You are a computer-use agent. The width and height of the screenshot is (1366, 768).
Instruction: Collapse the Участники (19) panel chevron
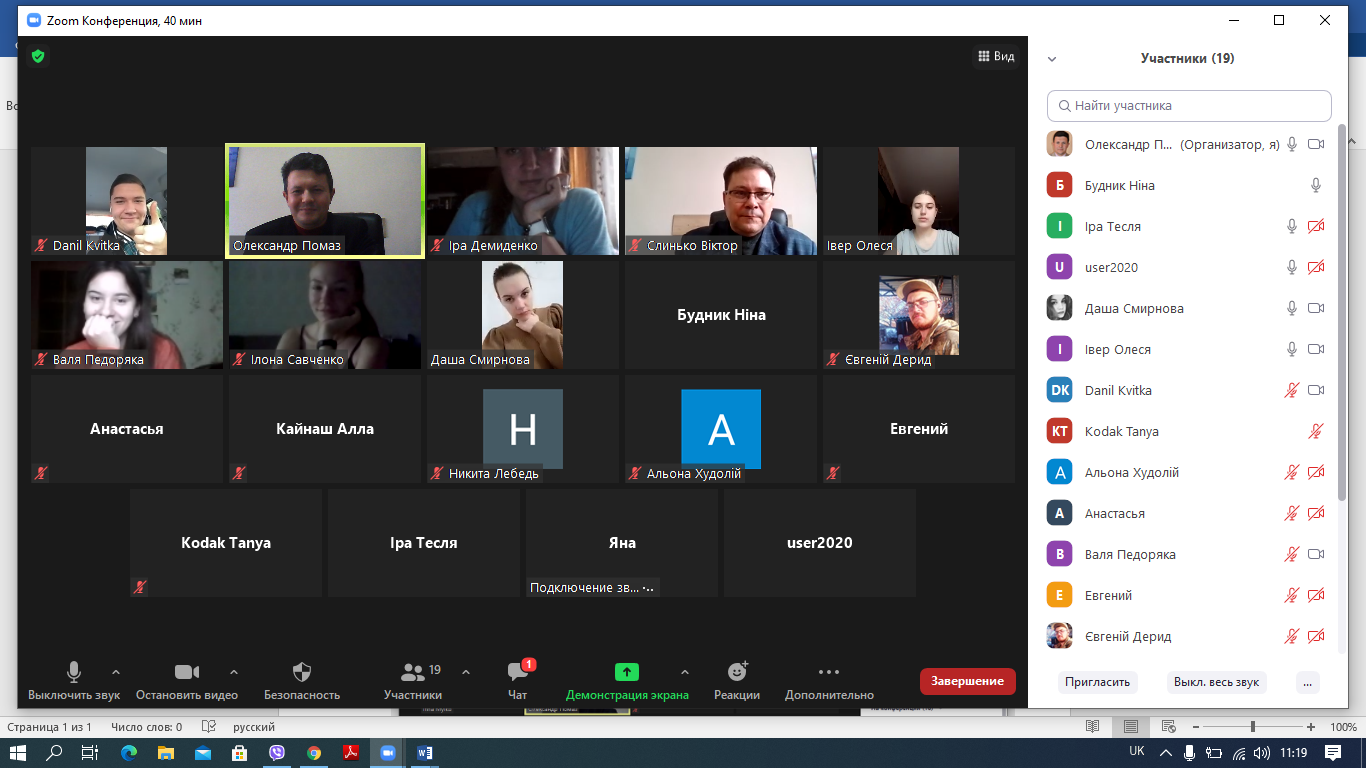(x=1052, y=59)
